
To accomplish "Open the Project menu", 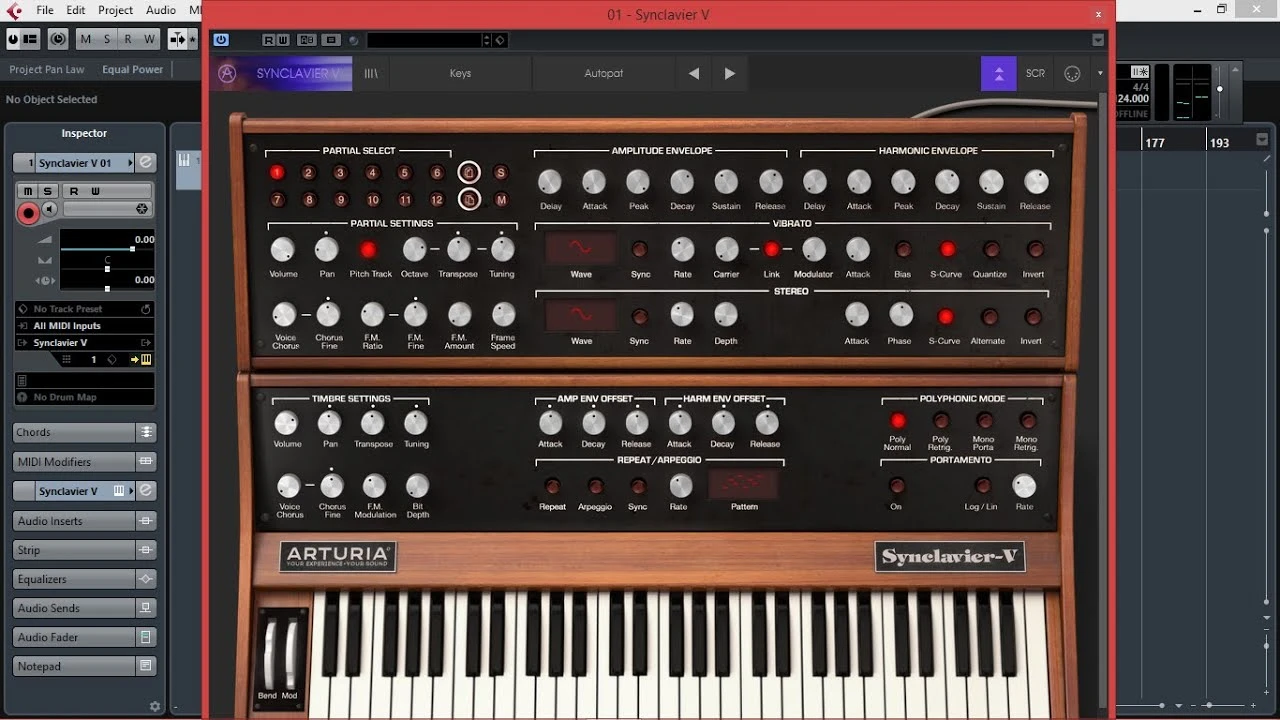I will coord(115,10).
